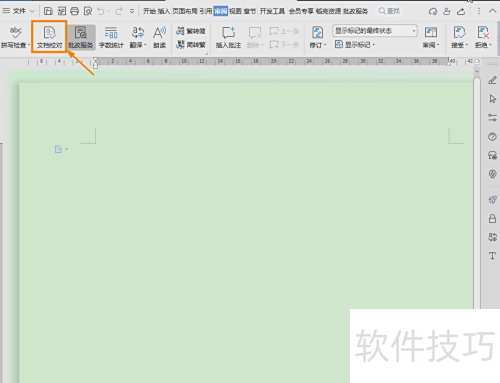Open the 翻译 dropdown

pos(138,37)
